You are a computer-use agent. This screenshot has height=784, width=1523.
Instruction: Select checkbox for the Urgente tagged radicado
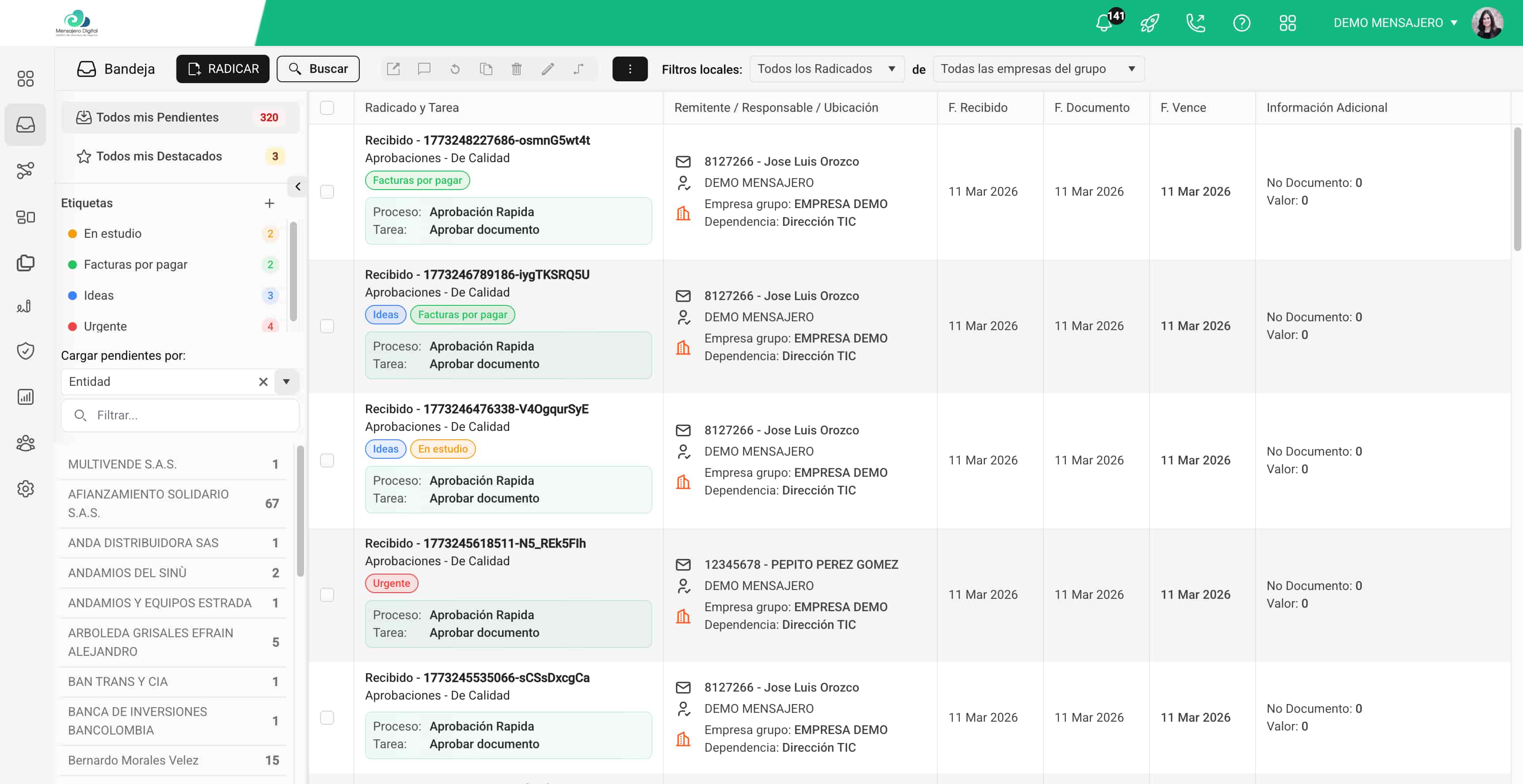pyautogui.click(x=327, y=595)
